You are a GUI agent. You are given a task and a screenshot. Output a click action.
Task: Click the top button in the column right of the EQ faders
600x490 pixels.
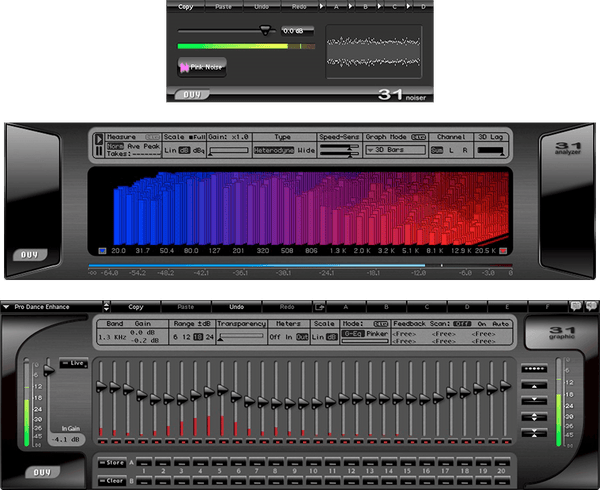[534, 368]
